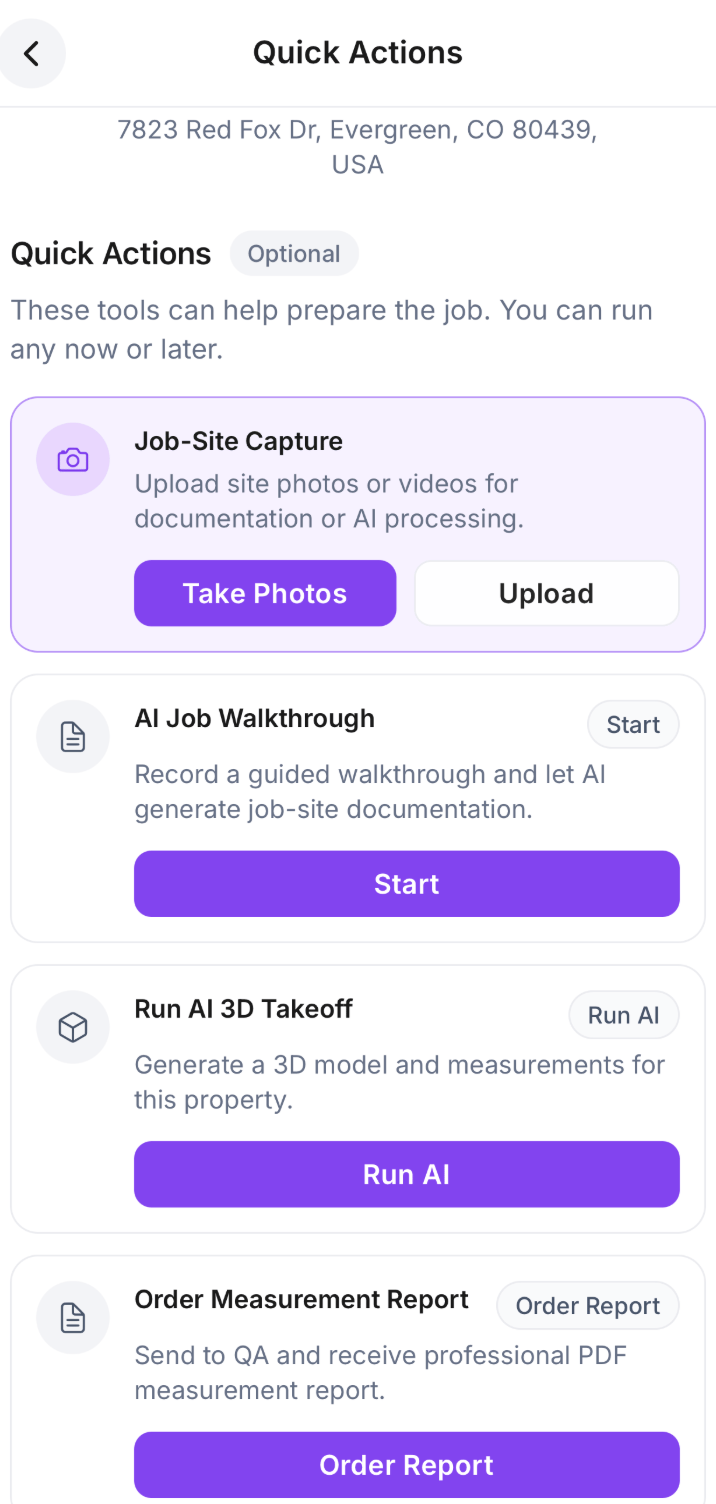Click the large purple Order Report button
716x1504 pixels.
407,1465
